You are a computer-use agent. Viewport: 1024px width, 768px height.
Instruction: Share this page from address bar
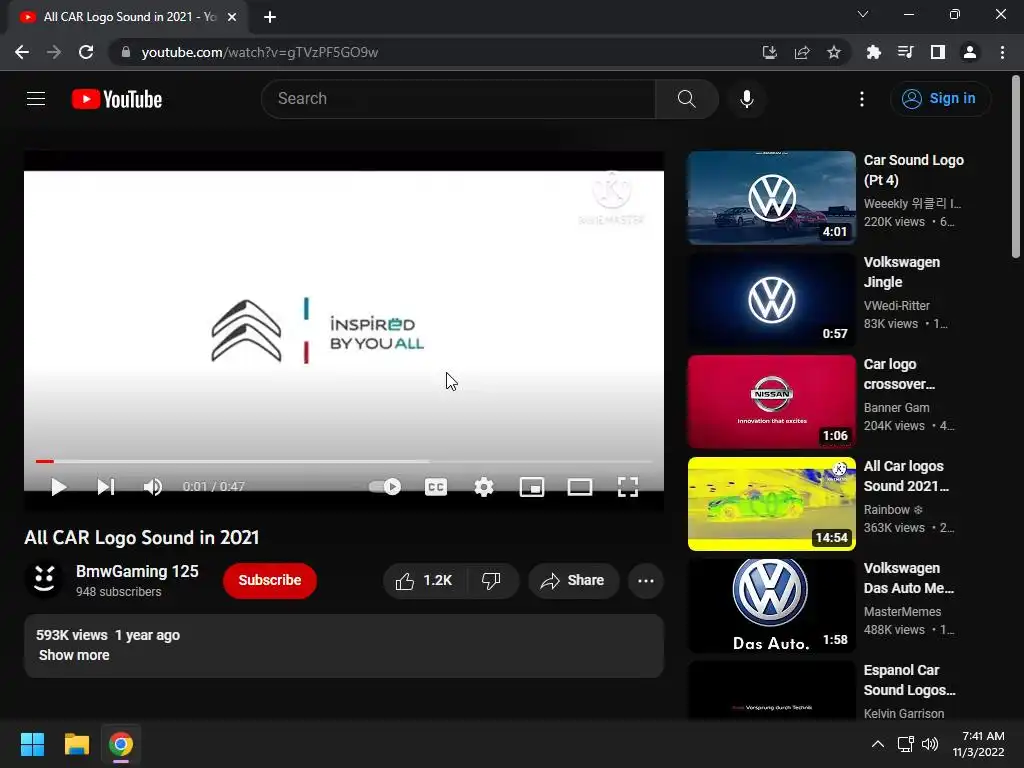[802, 52]
